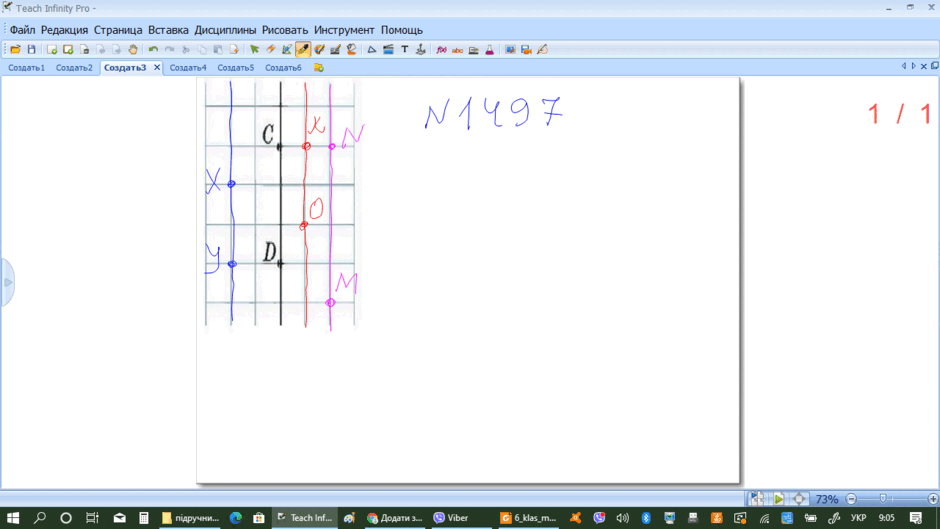940x529 pixels.
Task: Click the stamp tool icon
Action: pos(421,50)
